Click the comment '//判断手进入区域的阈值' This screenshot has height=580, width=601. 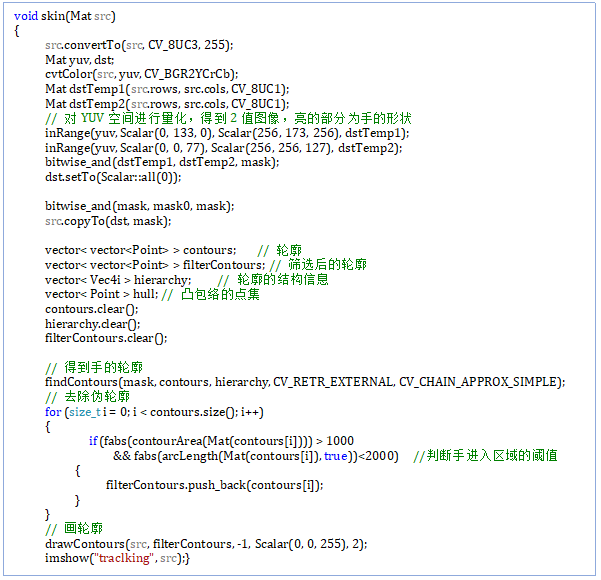485,456
